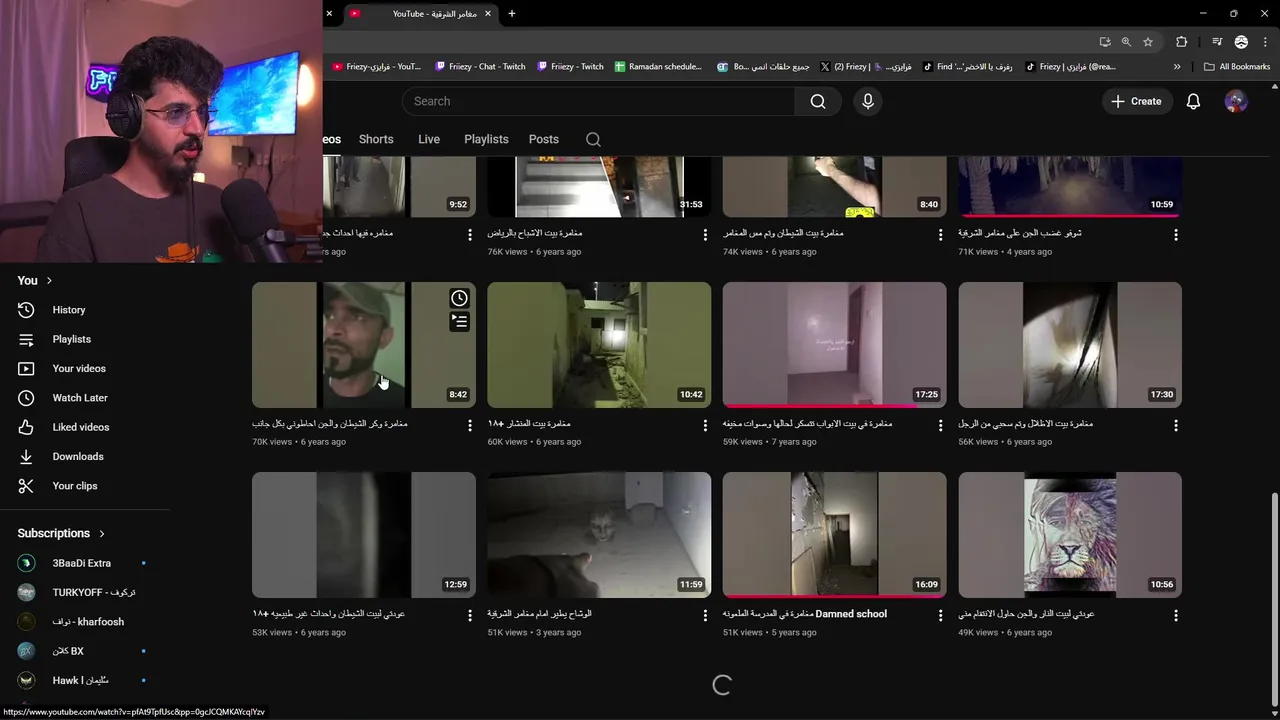Expand the You section chevron

pos(49,281)
